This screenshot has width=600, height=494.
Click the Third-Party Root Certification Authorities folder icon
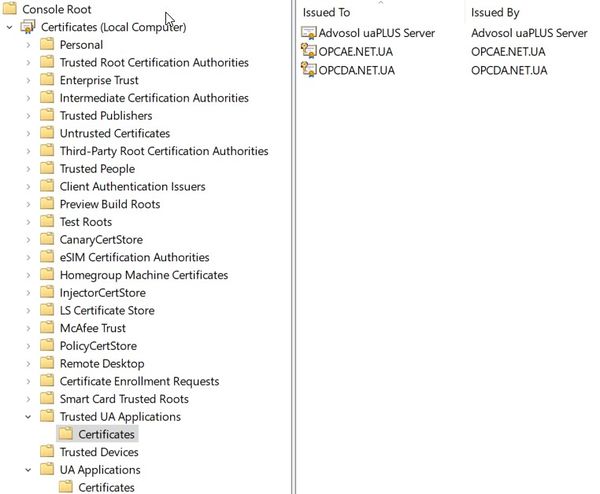[47, 151]
